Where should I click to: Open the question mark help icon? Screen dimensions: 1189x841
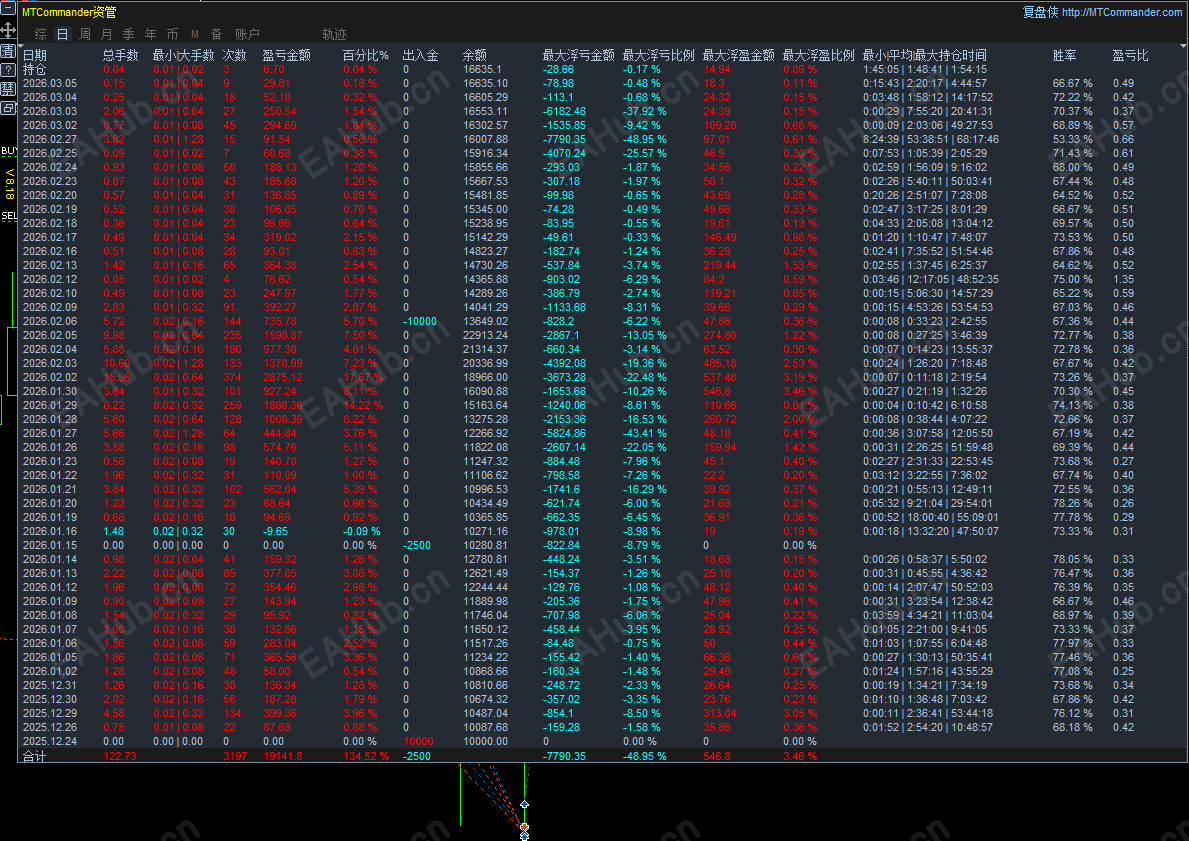pos(8,70)
